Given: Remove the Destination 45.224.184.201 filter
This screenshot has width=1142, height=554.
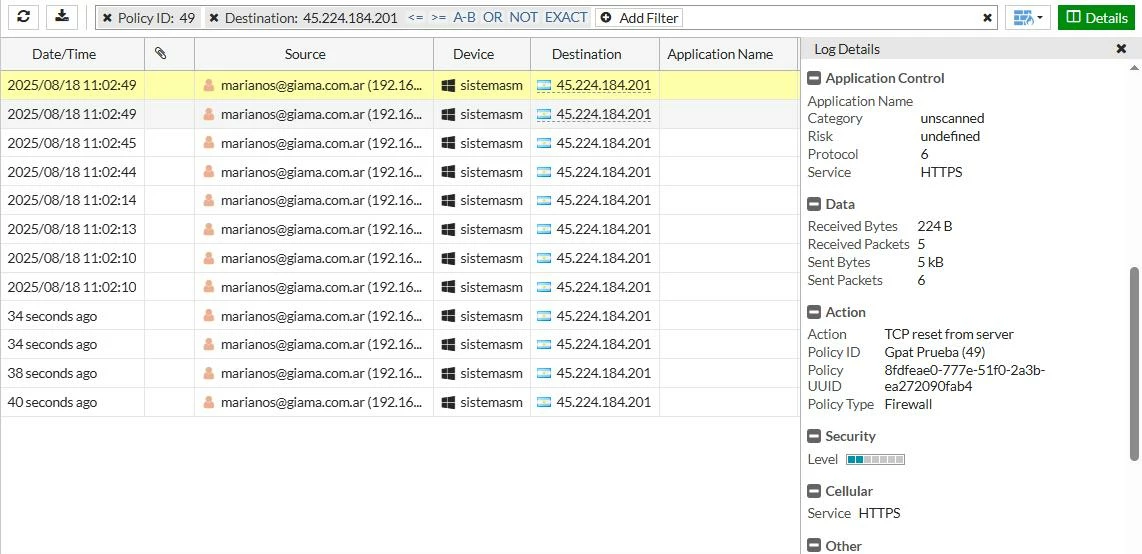Looking at the screenshot, I should point(214,18).
